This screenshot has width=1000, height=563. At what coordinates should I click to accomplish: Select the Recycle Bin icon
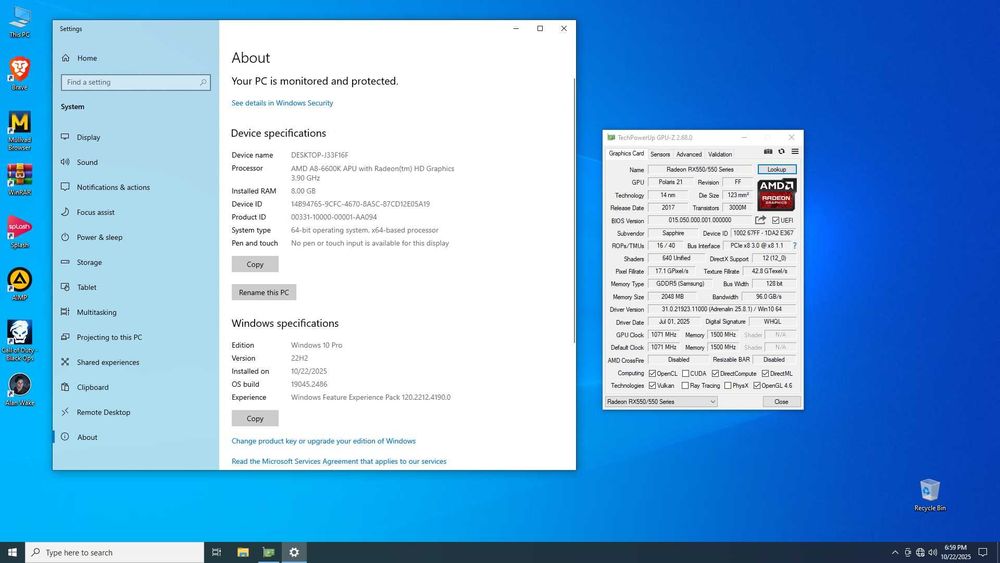tap(930, 495)
